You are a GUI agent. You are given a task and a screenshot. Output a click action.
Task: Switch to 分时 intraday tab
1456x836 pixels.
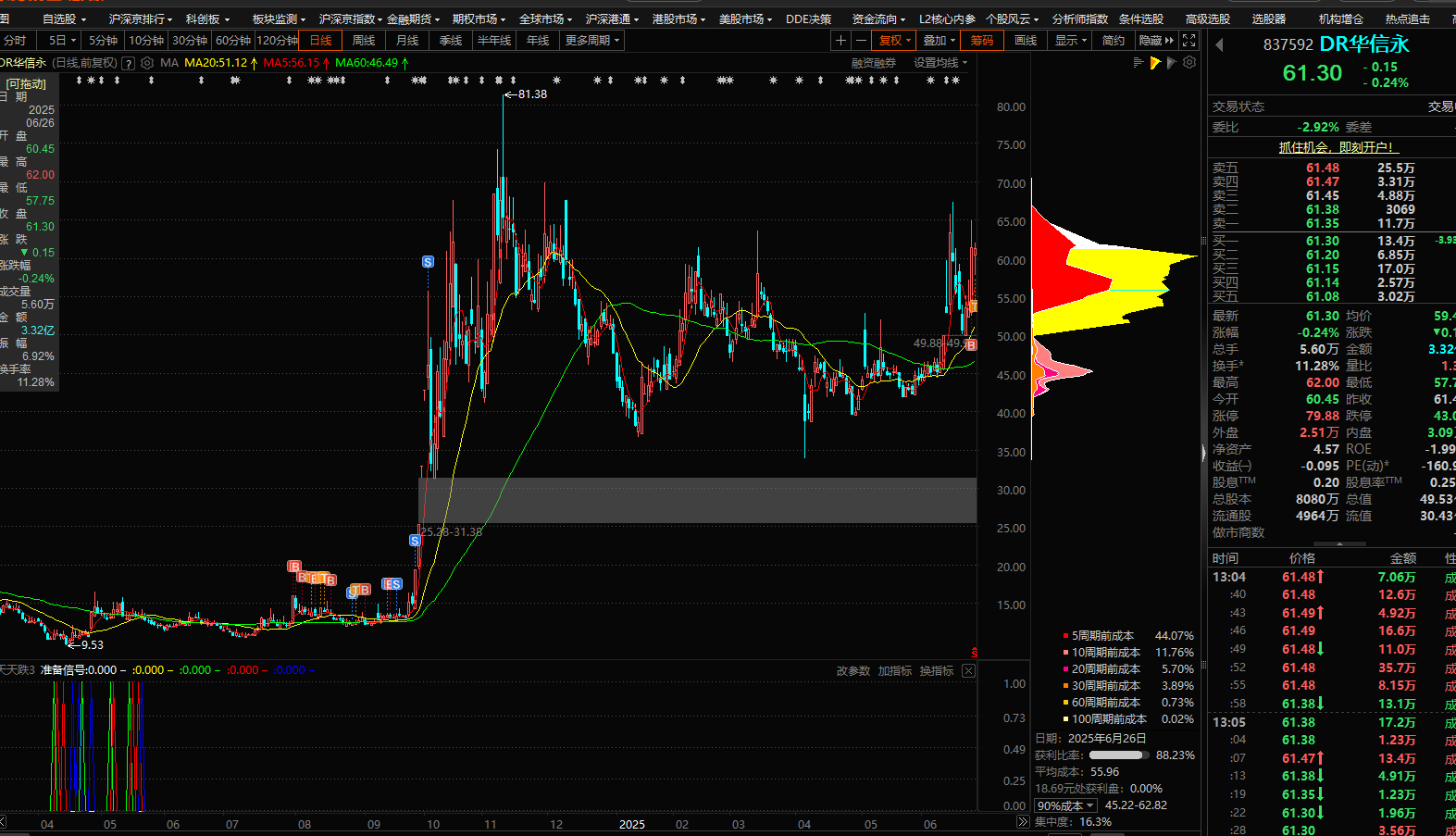coord(15,40)
